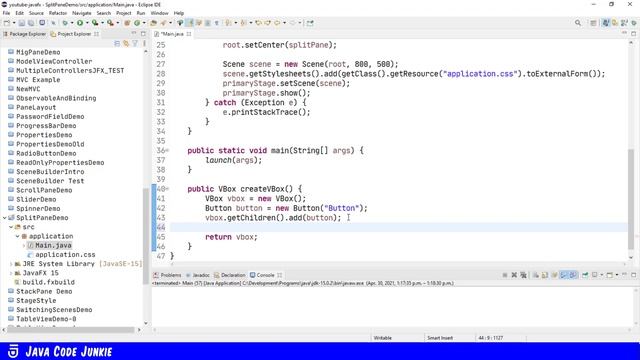
Task: Open the Open Perspective icon
Action: point(593,23)
